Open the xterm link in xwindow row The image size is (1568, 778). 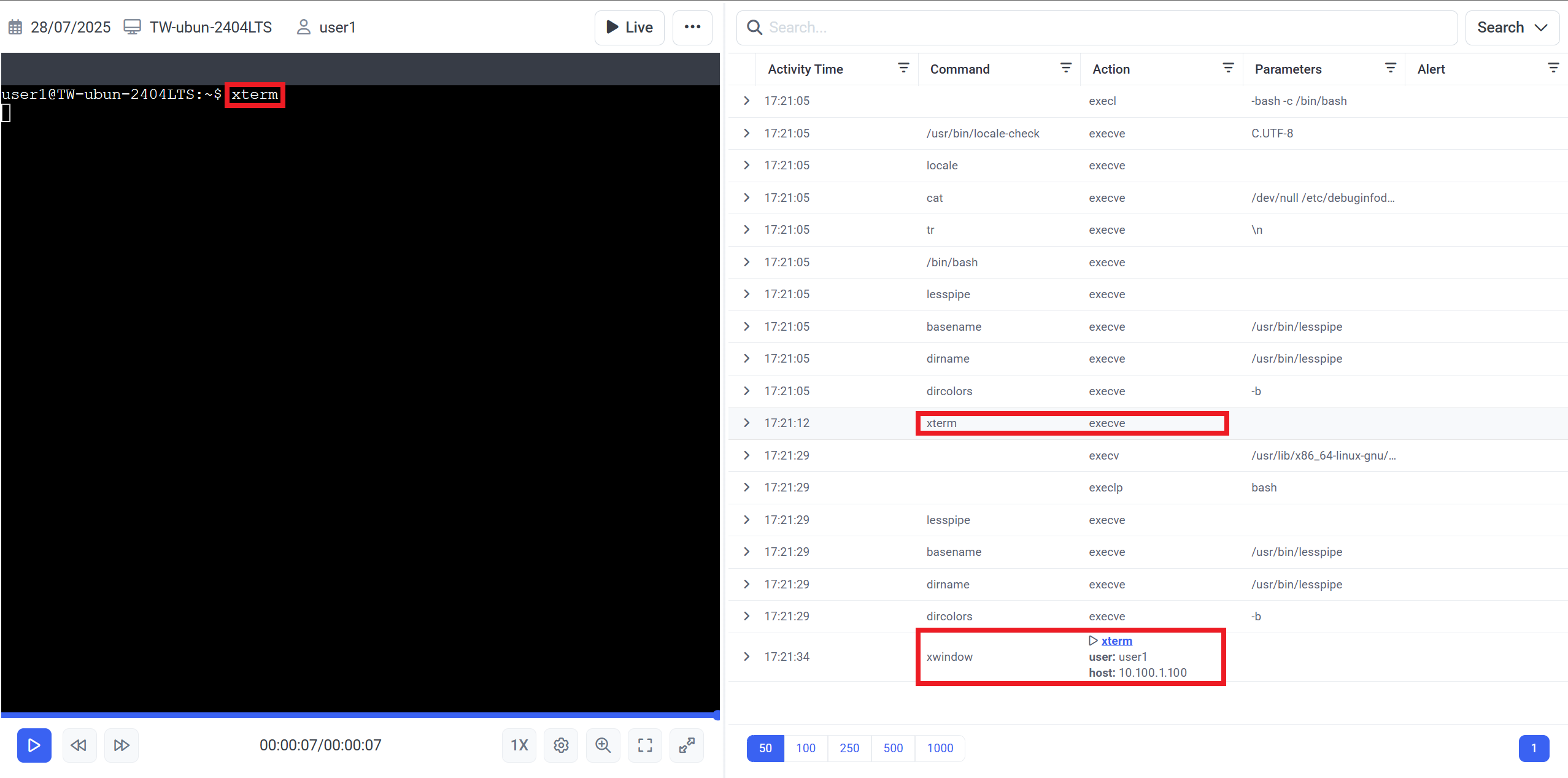(x=1116, y=641)
